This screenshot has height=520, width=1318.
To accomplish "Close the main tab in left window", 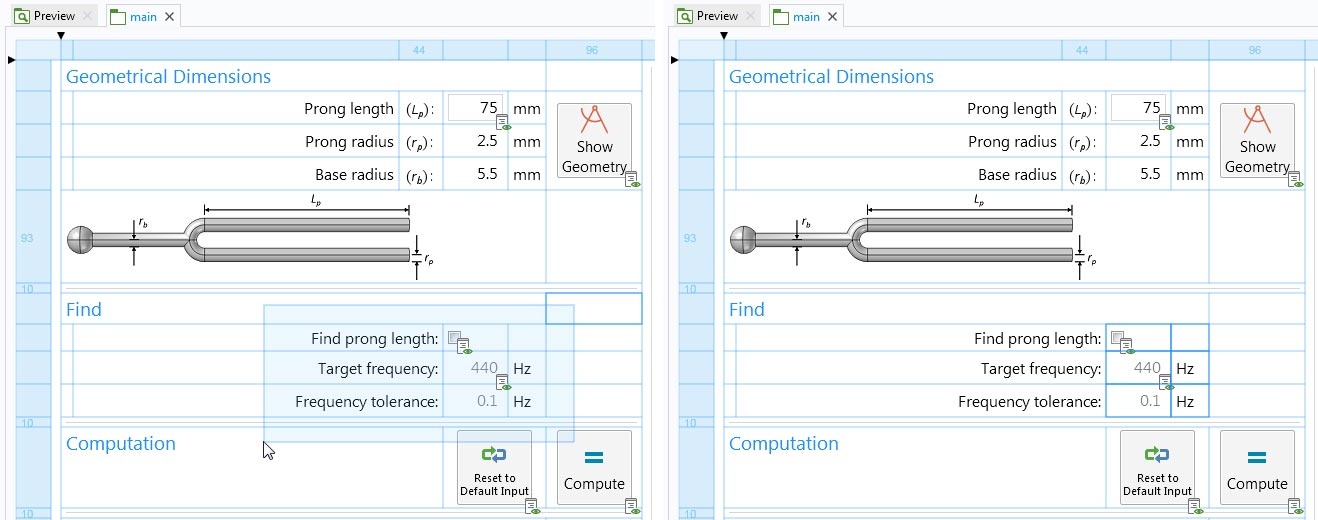I will click(169, 17).
